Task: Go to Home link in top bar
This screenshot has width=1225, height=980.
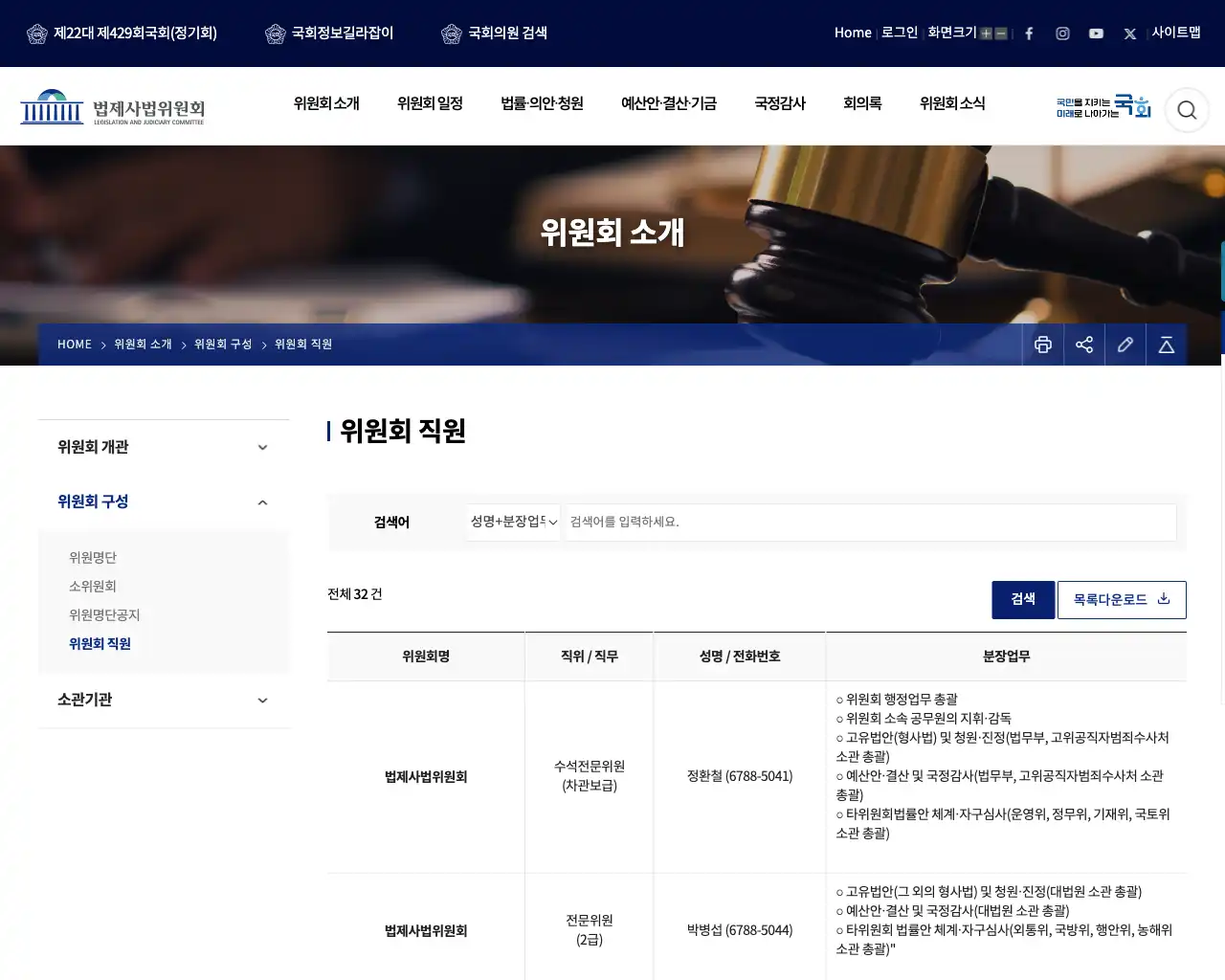Action: click(x=853, y=33)
